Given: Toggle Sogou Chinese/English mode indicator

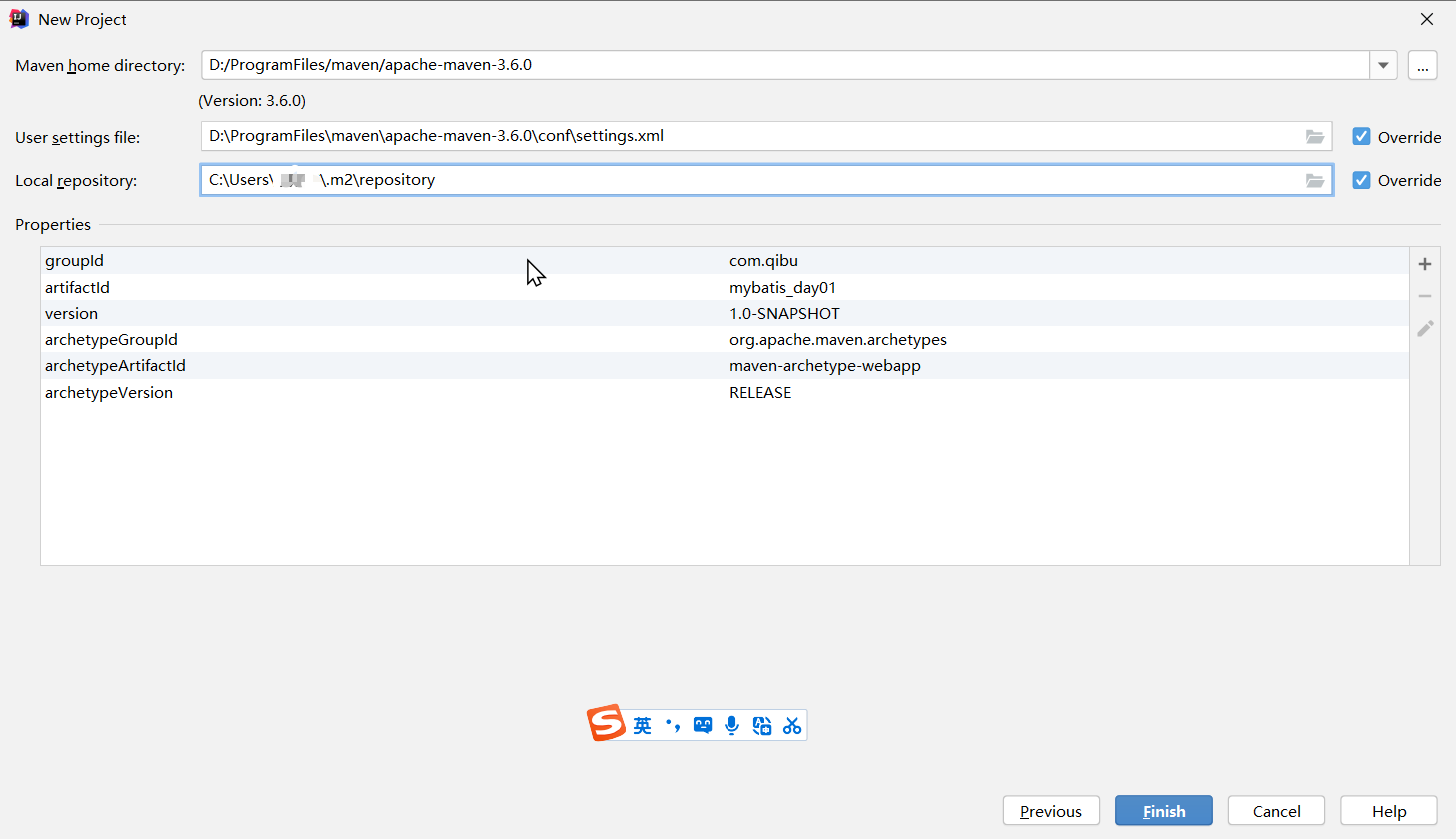Looking at the screenshot, I should click(643, 725).
